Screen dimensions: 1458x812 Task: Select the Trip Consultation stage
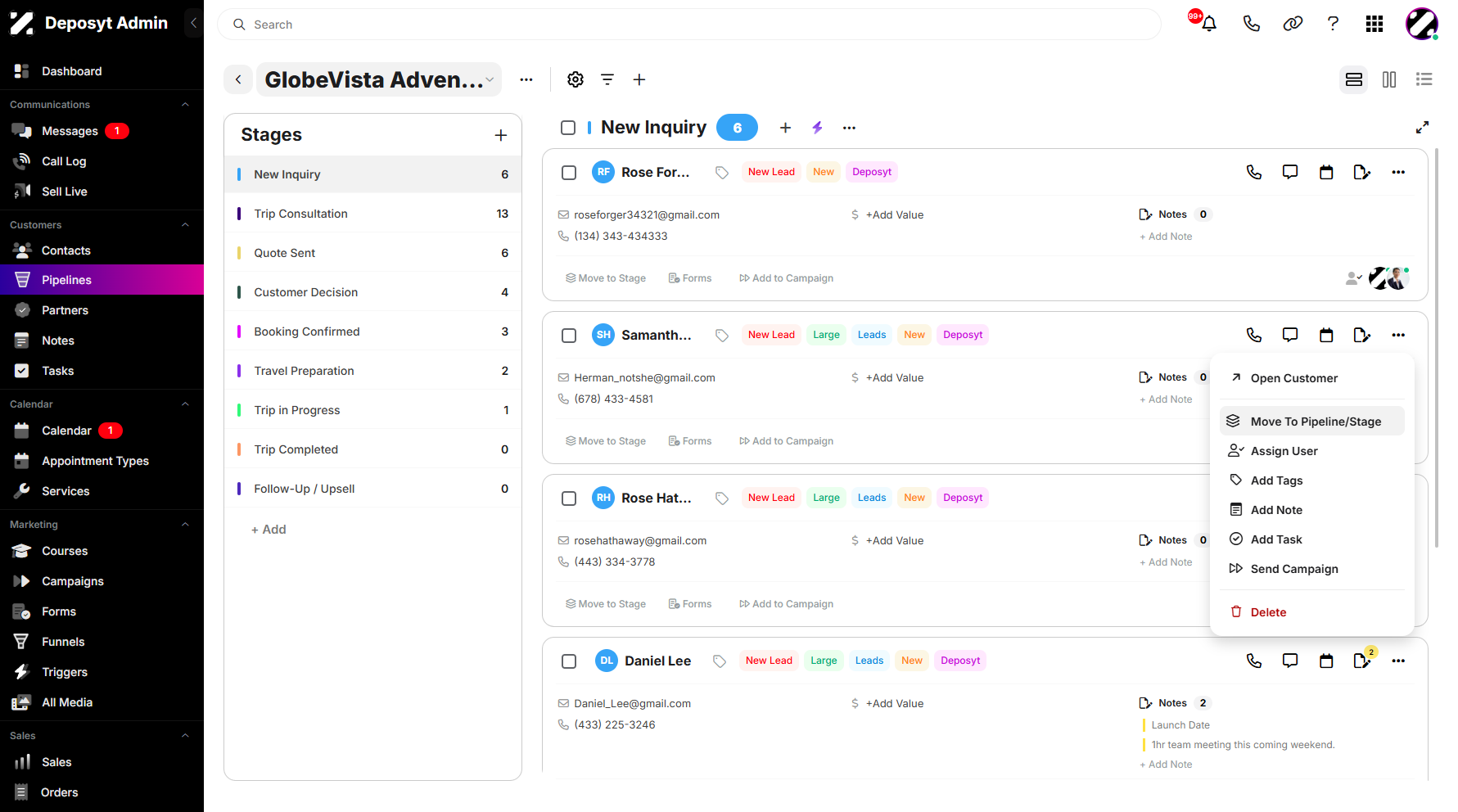[x=373, y=214]
